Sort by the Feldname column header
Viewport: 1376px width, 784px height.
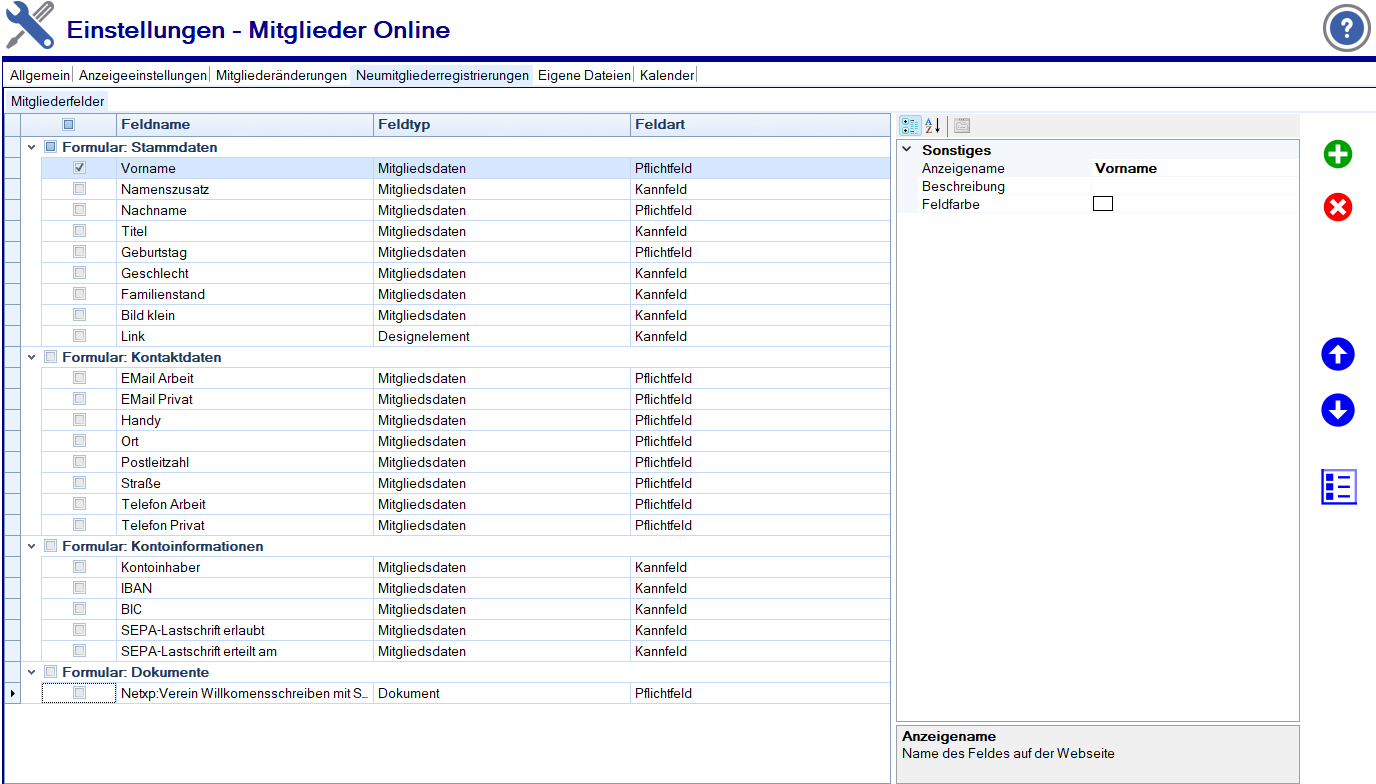[x=155, y=125]
